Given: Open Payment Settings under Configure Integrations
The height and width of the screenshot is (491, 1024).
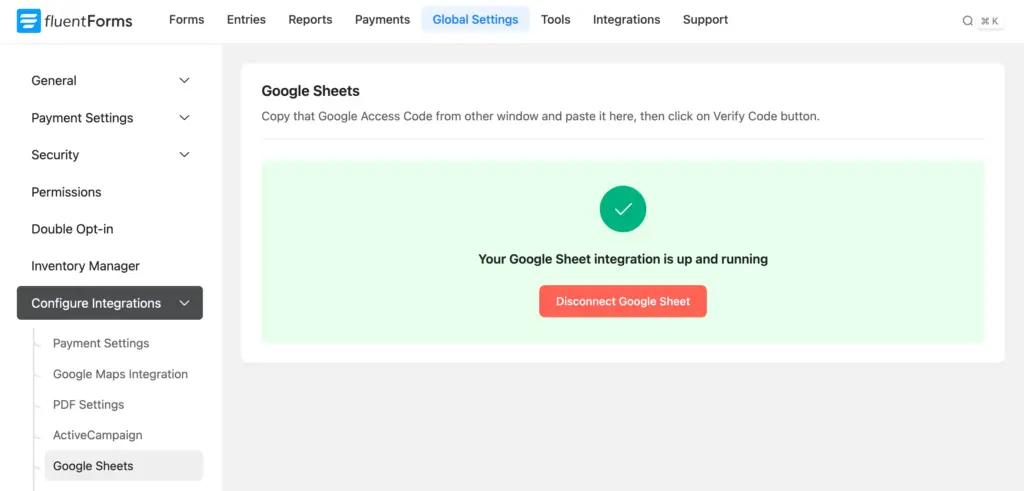Looking at the screenshot, I should tap(101, 343).
